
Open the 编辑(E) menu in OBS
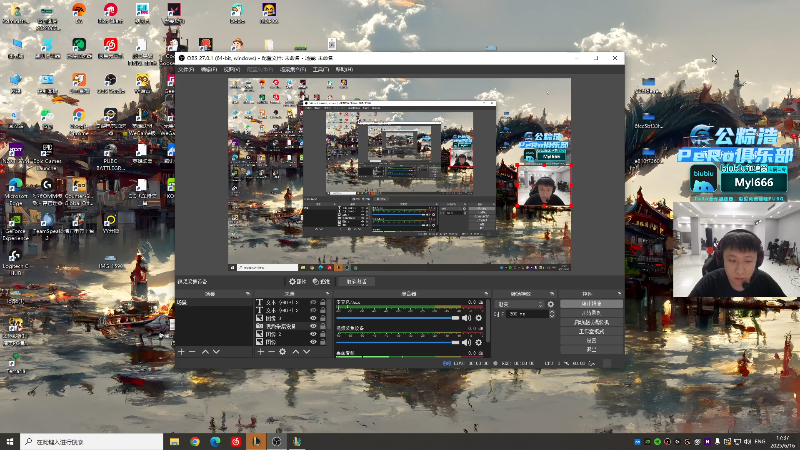click(x=208, y=69)
